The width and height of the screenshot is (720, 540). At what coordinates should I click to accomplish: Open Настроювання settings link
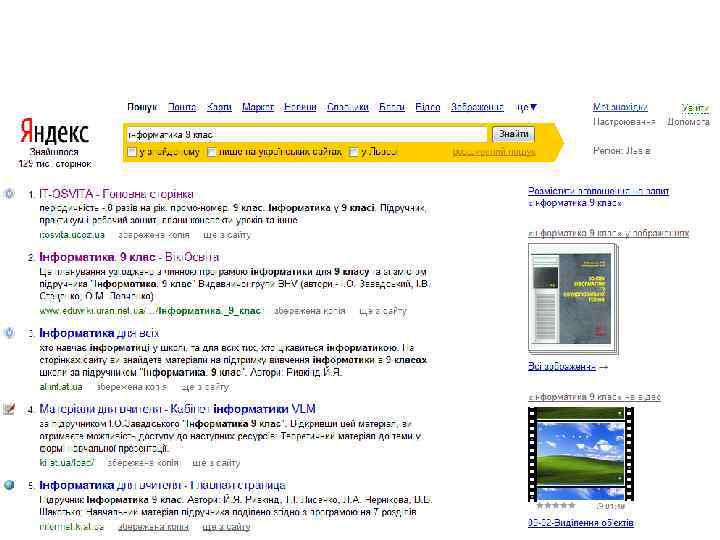(x=624, y=122)
